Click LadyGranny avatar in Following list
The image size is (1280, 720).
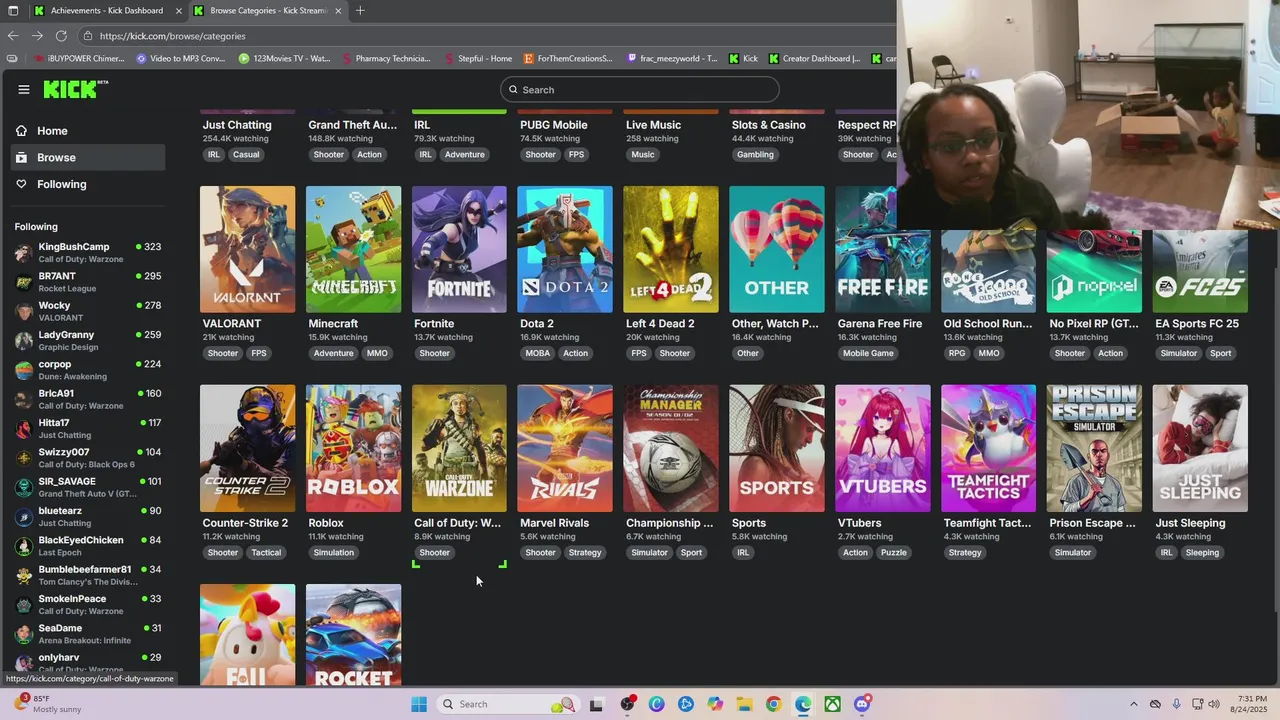point(24,341)
